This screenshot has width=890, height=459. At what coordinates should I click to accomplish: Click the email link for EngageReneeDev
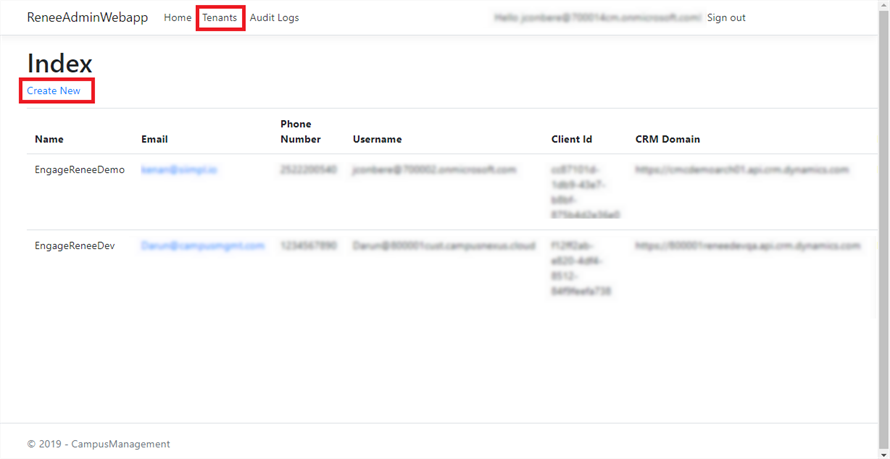tap(203, 245)
